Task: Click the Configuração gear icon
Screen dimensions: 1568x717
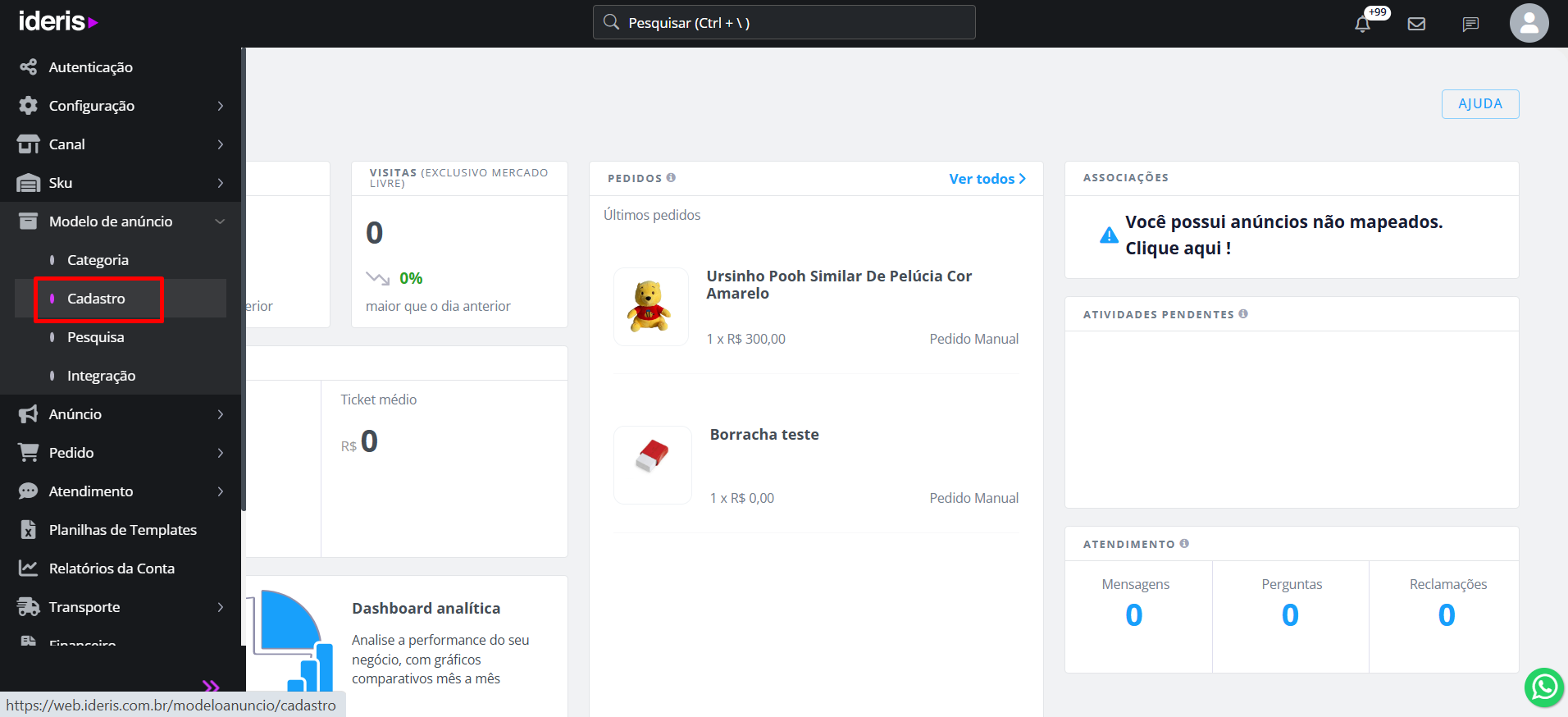Action: click(29, 106)
